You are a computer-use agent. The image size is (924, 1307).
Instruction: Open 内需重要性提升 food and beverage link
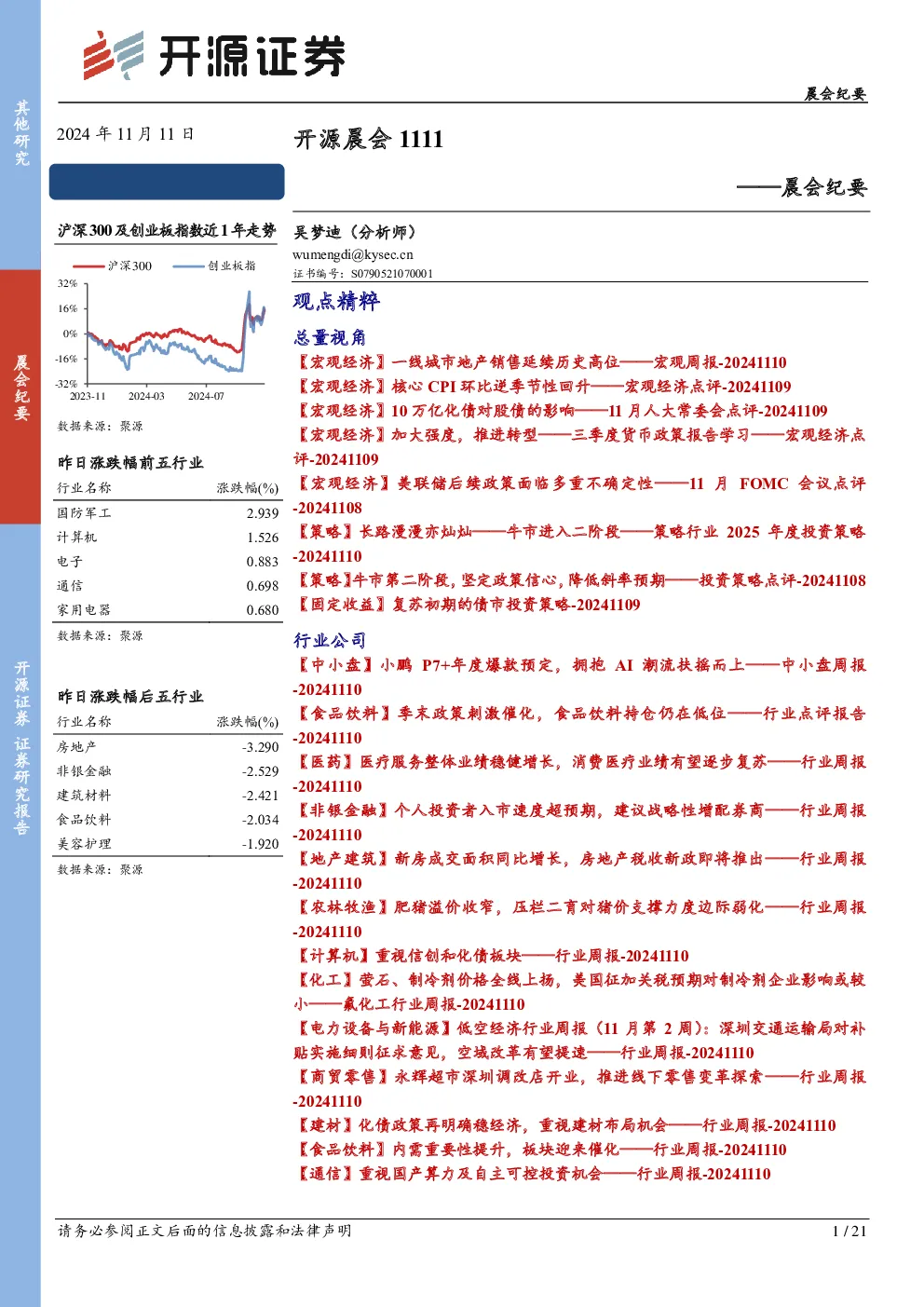pos(540,1150)
